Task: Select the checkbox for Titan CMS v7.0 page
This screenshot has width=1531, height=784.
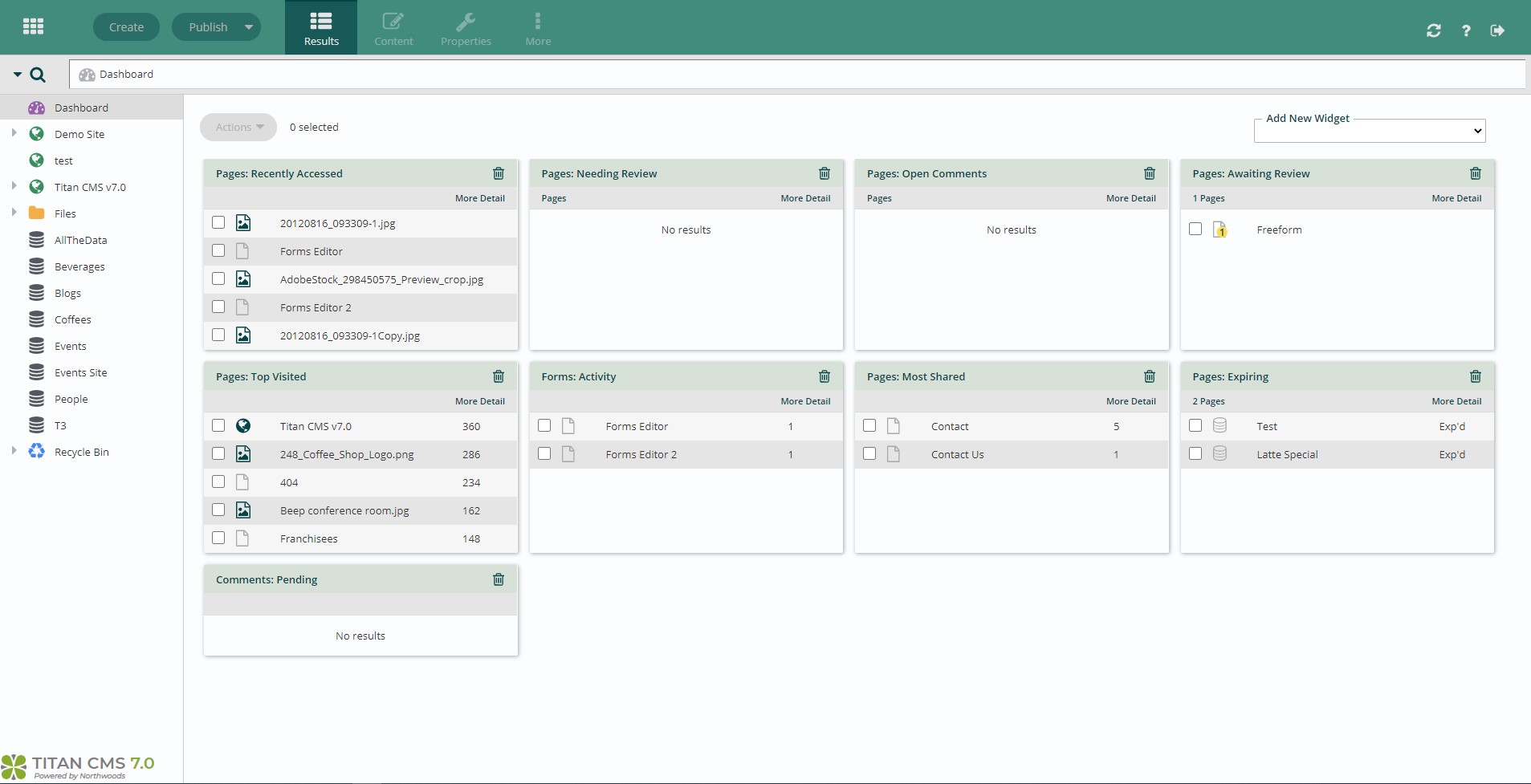Action: [218, 426]
